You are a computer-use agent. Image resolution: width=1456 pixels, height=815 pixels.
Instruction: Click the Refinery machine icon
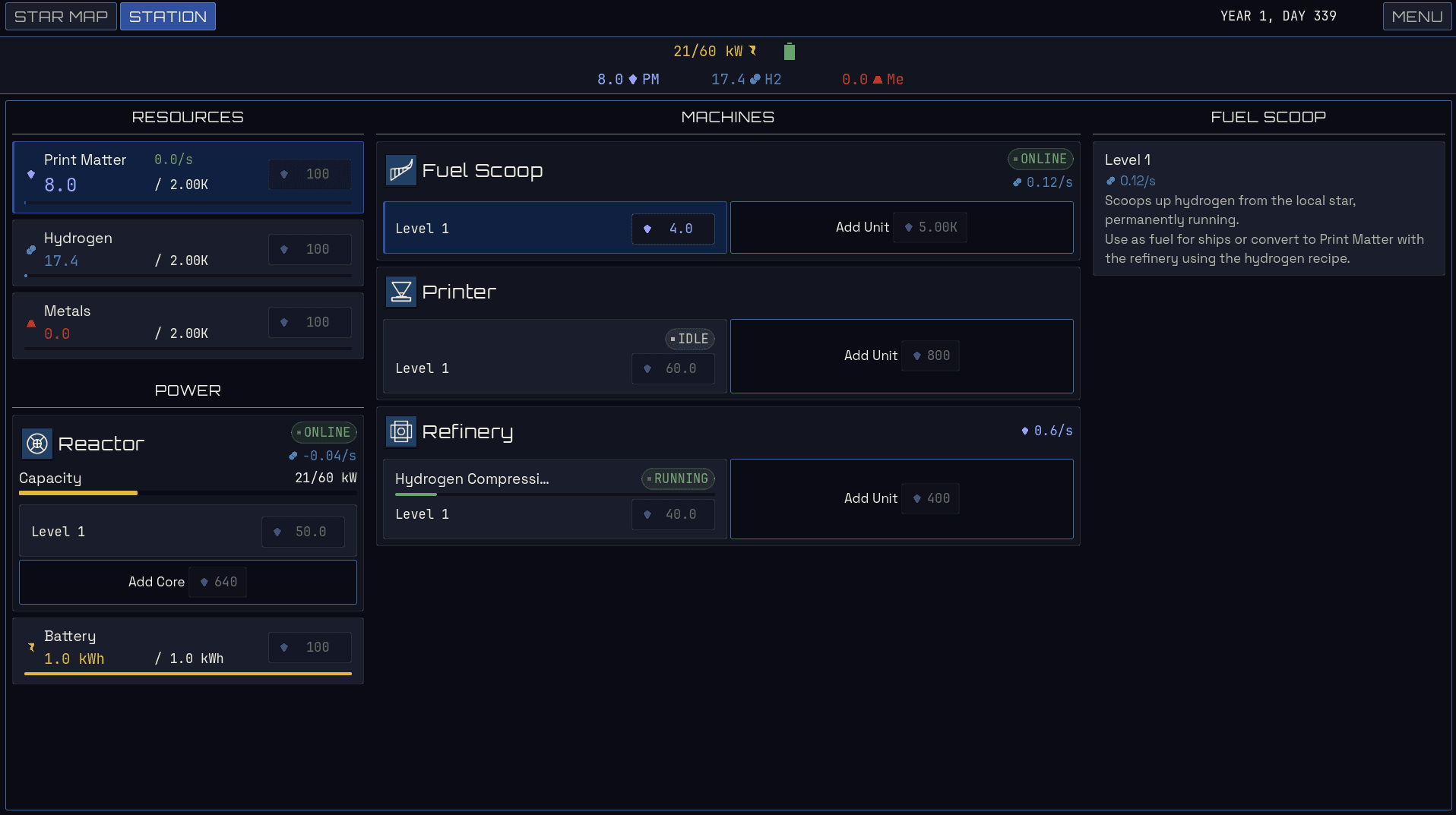coord(400,431)
